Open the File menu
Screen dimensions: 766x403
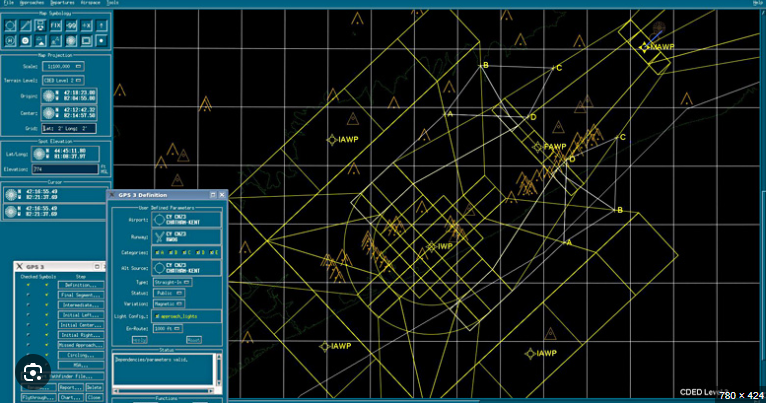pyautogui.click(x=8, y=2)
